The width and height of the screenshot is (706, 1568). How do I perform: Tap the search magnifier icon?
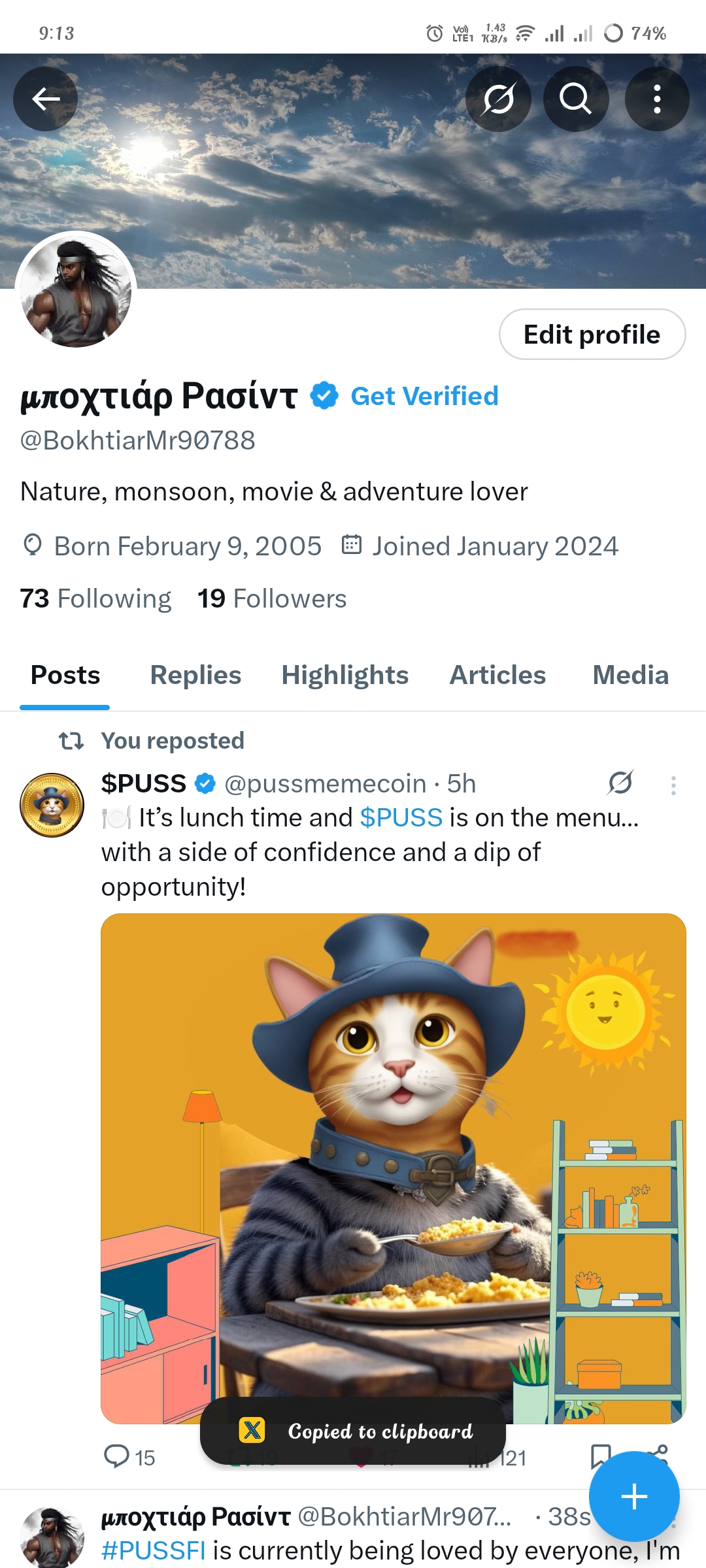[x=576, y=99]
